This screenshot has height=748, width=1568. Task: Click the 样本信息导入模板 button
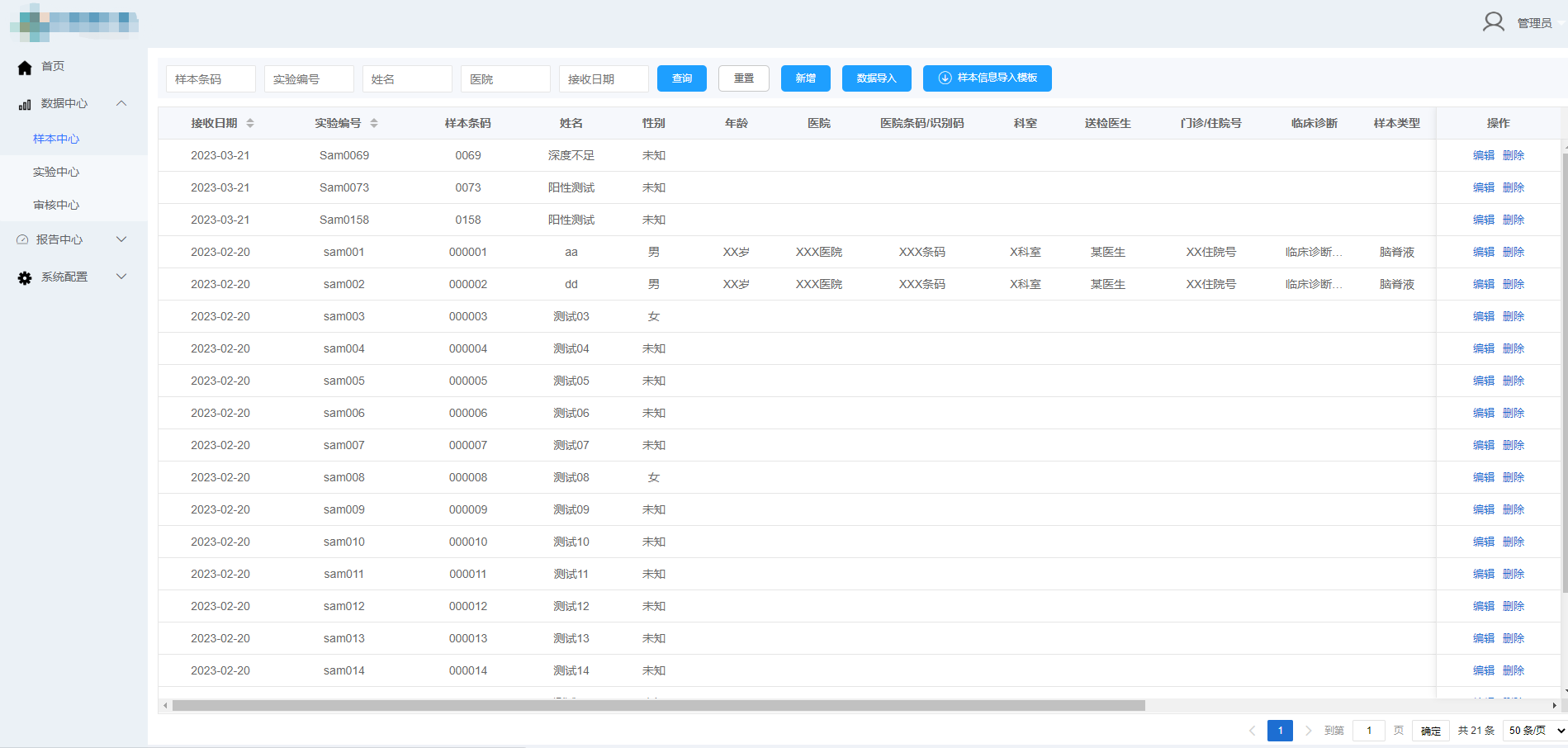(x=988, y=78)
